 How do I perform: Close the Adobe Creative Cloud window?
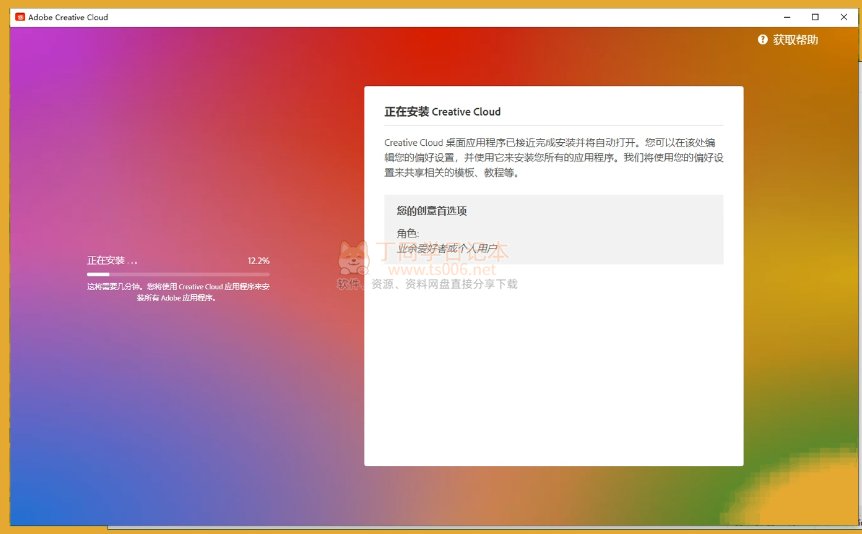[x=844, y=17]
